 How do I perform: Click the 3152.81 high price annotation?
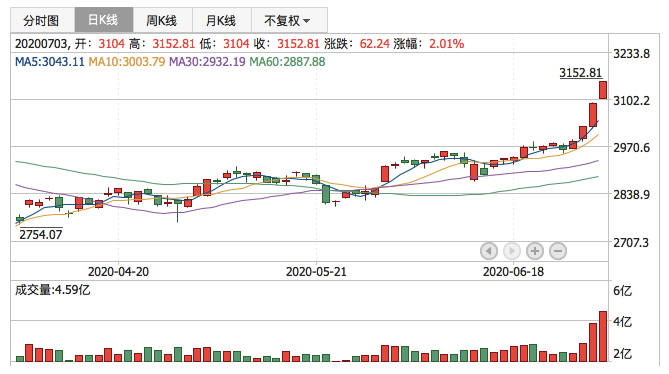581,73
